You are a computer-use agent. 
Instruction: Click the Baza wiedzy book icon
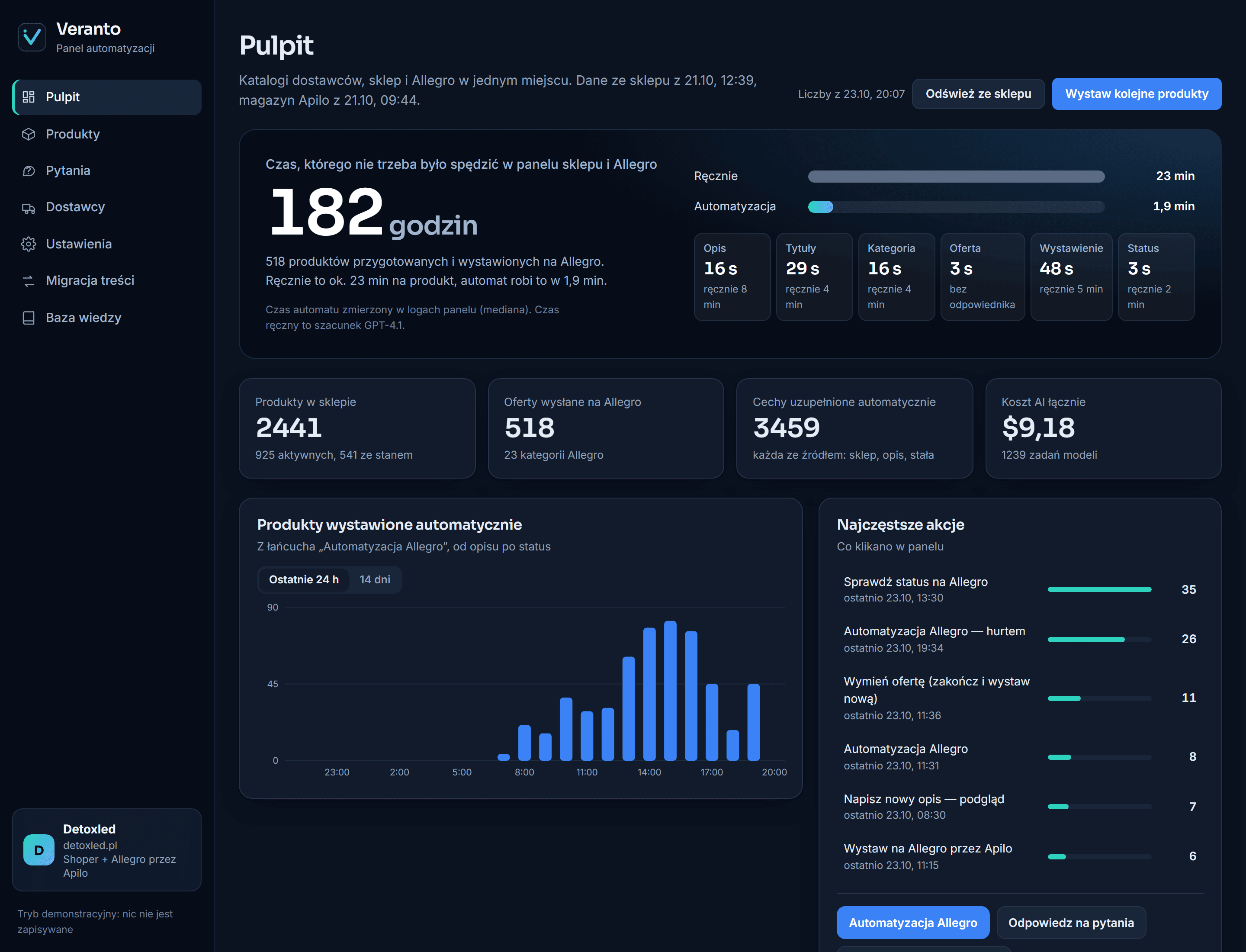click(28, 318)
